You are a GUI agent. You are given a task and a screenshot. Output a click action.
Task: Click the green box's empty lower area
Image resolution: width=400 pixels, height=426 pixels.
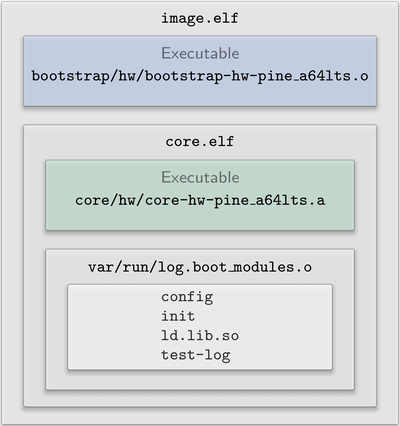(200, 220)
